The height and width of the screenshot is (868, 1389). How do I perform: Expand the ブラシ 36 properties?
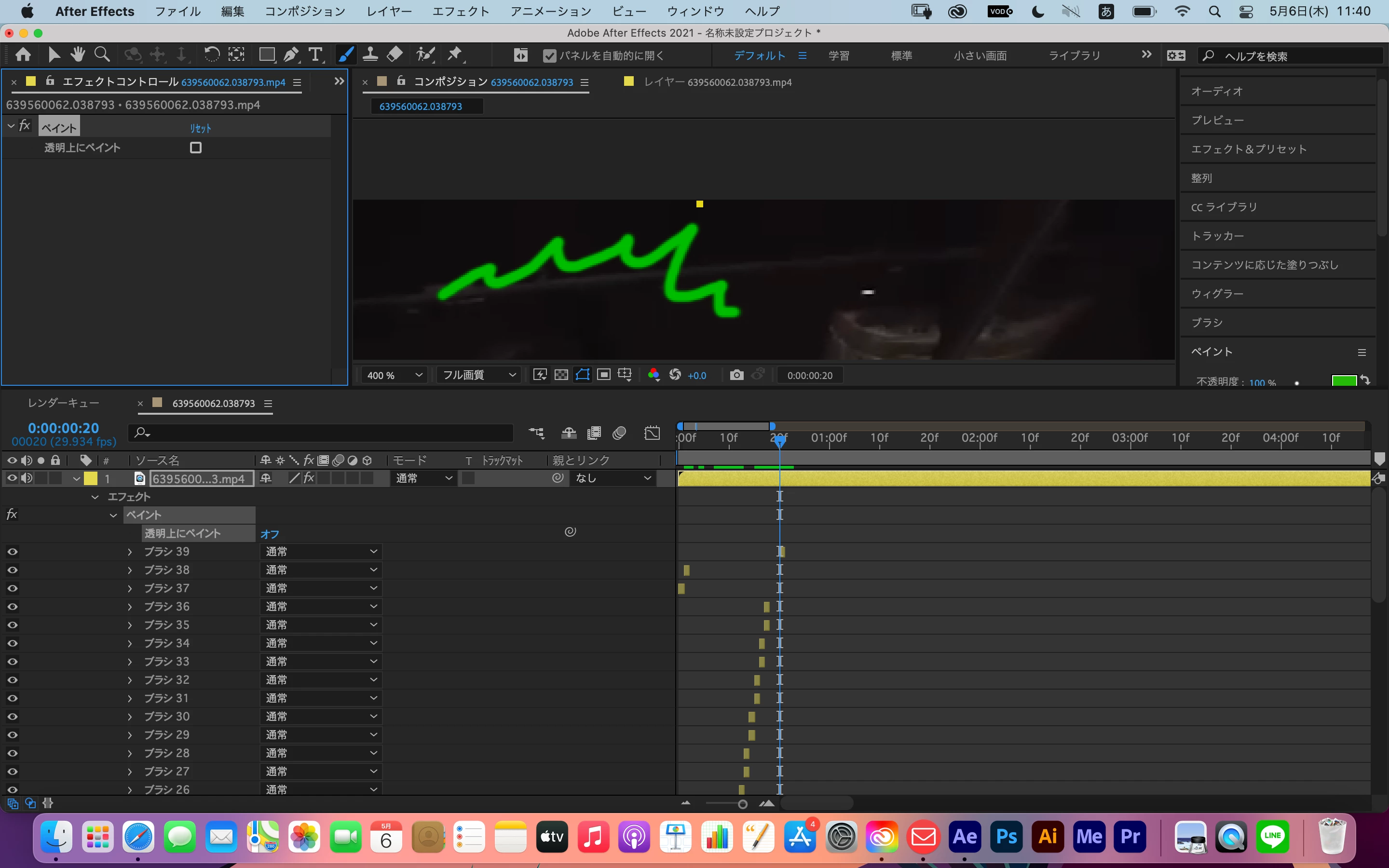click(x=130, y=607)
